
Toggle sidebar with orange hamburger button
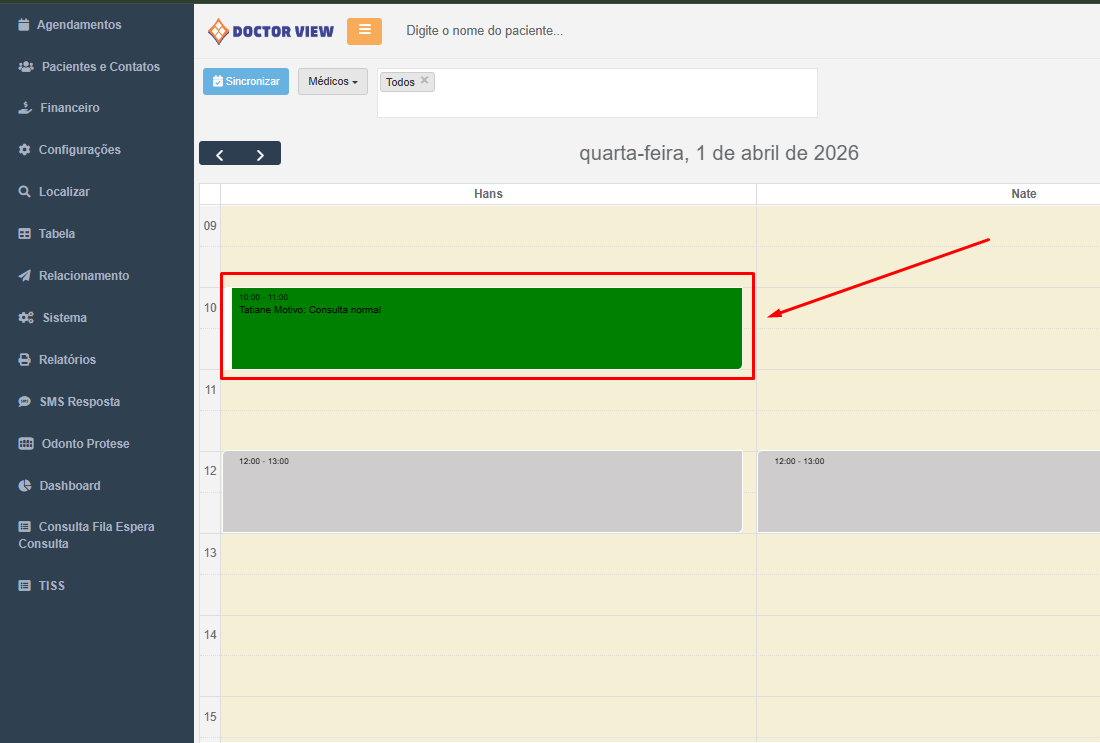(364, 31)
